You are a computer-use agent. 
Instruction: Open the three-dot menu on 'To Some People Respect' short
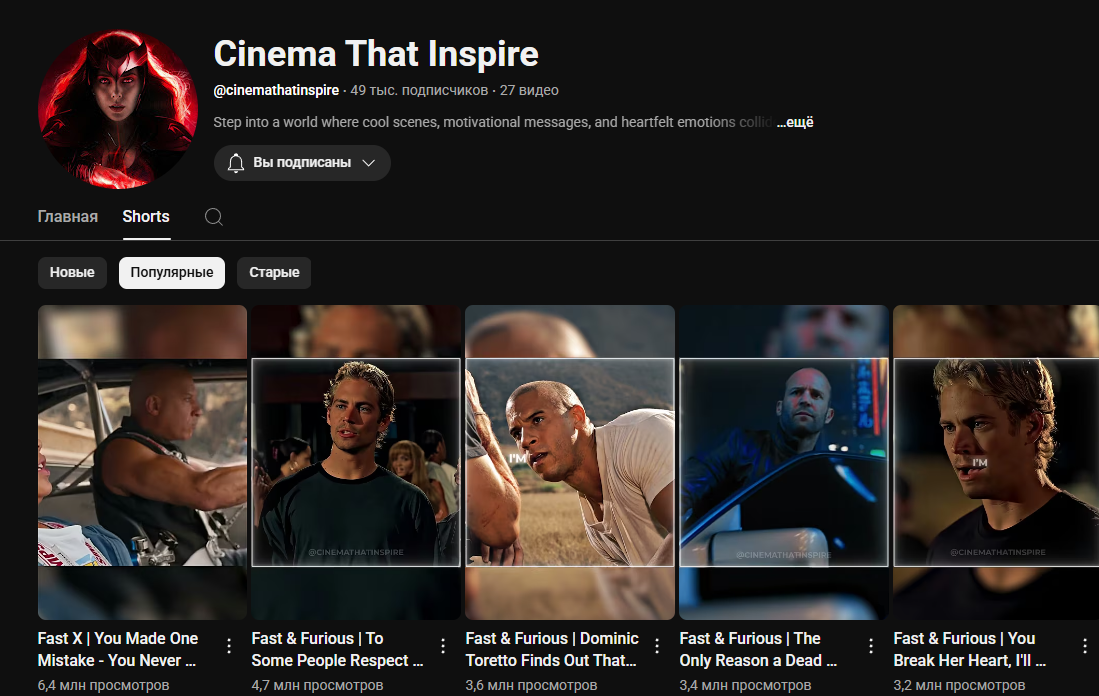coord(442,645)
